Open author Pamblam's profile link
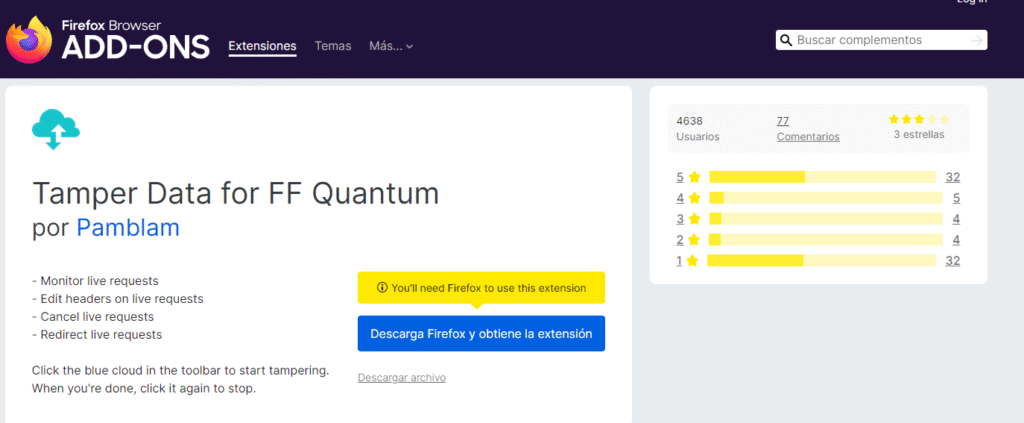The image size is (1024, 423). click(x=128, y=228)
